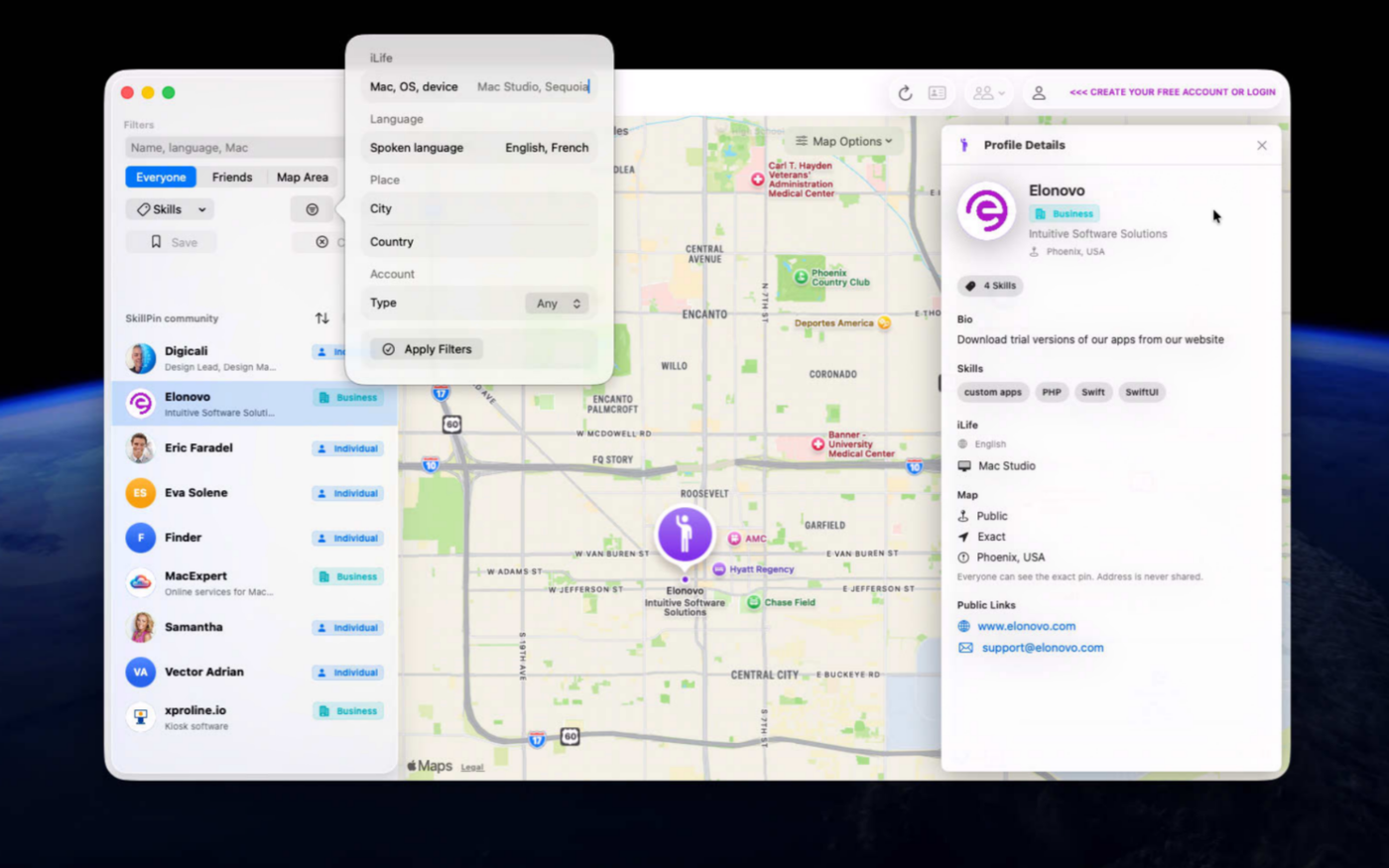
Task: Select the Swift skill tag
Action: [1093, 392]
